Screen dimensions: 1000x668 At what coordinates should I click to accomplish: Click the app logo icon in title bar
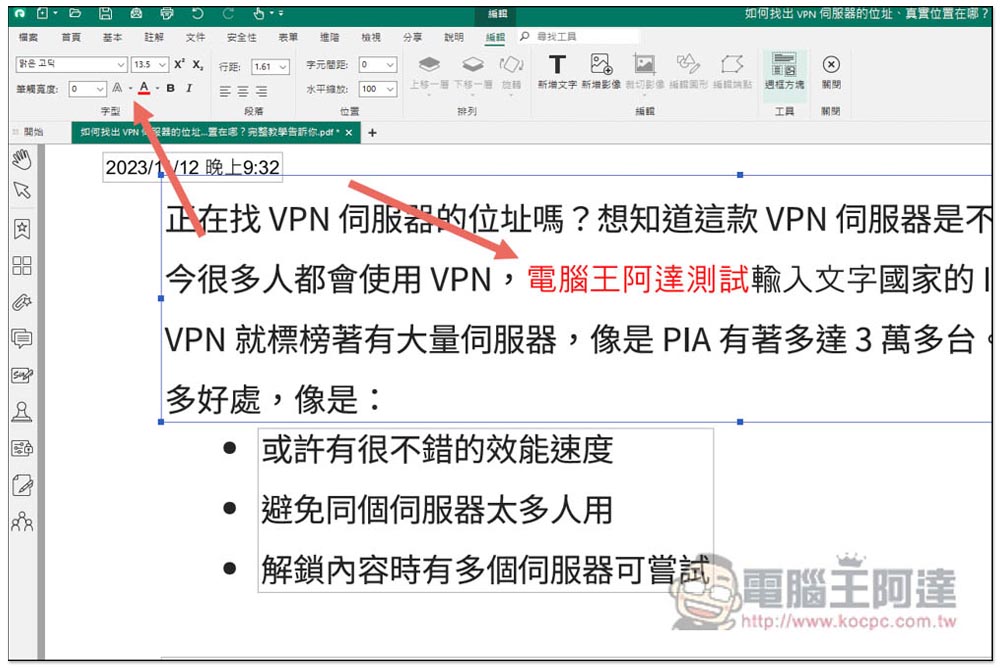point(19,13)
